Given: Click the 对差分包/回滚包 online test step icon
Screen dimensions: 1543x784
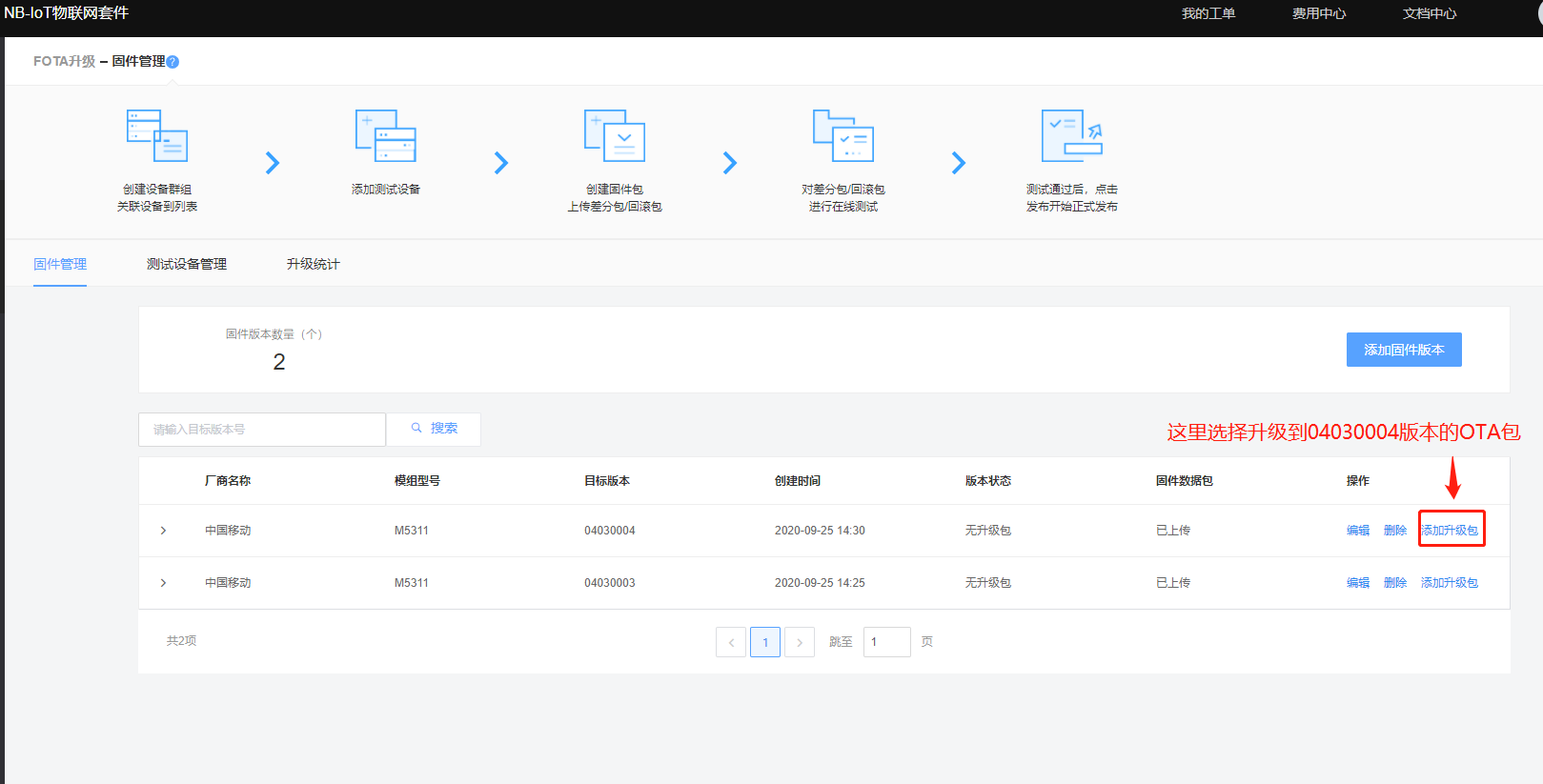Looking at the screenshot, I should (843, 135).
